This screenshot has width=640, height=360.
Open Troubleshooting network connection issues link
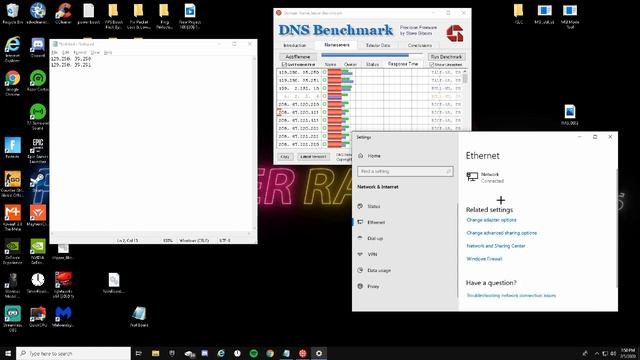click(x=511, y=296)
